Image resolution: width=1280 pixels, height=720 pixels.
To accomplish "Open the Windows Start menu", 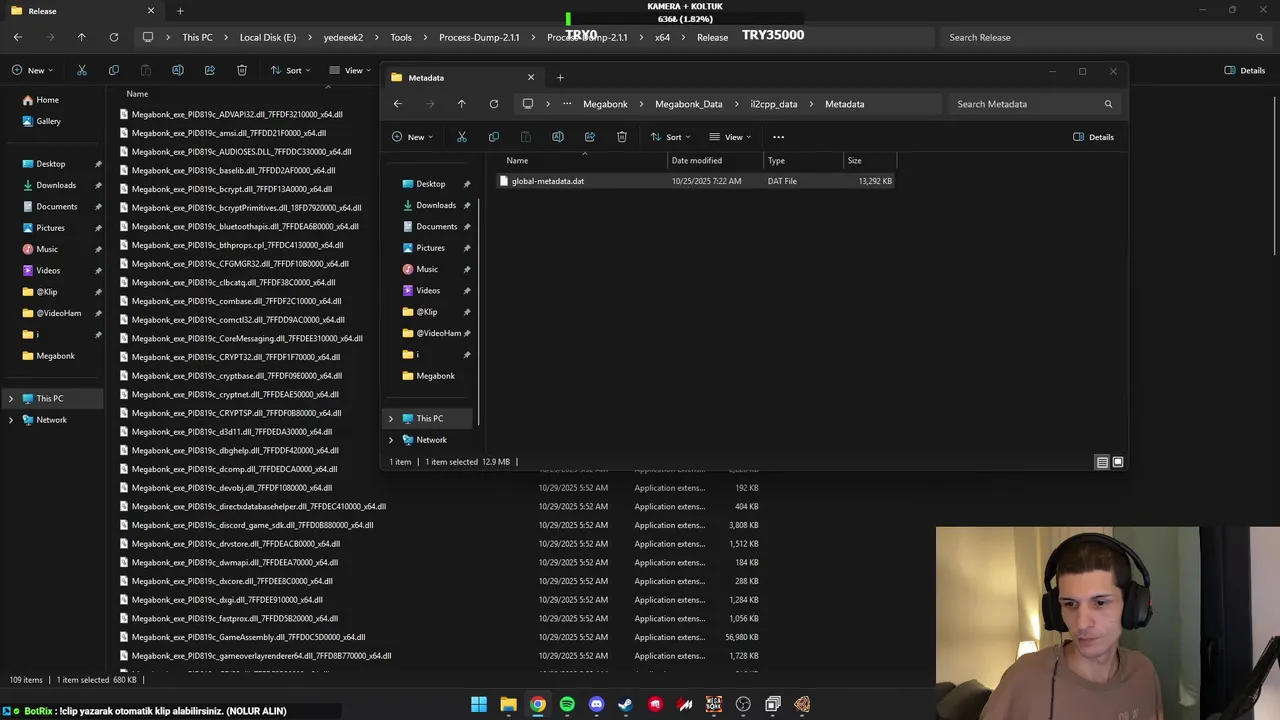I will pos(479,704).
